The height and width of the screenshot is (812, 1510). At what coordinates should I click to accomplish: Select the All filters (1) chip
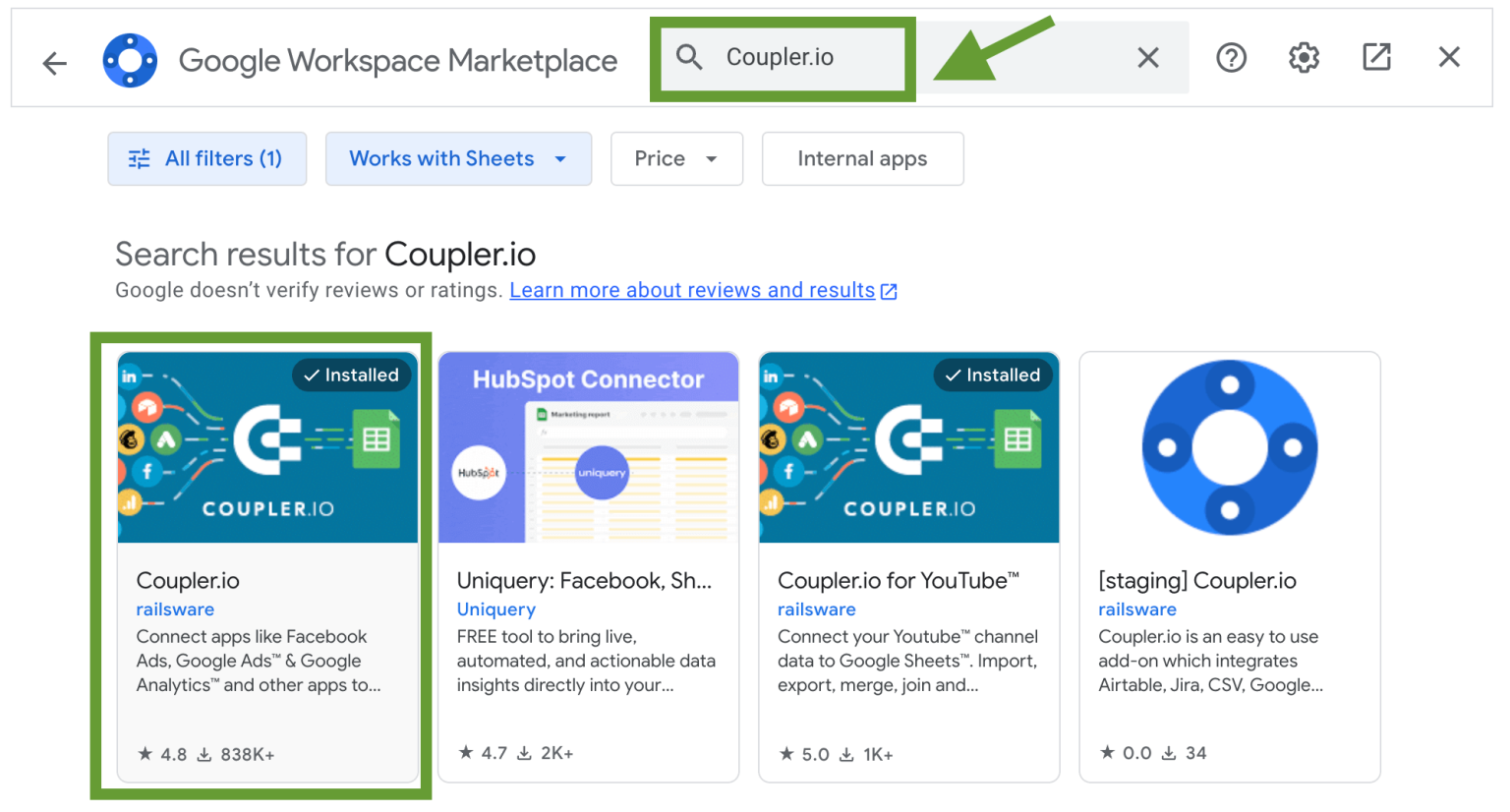point(206,158)
